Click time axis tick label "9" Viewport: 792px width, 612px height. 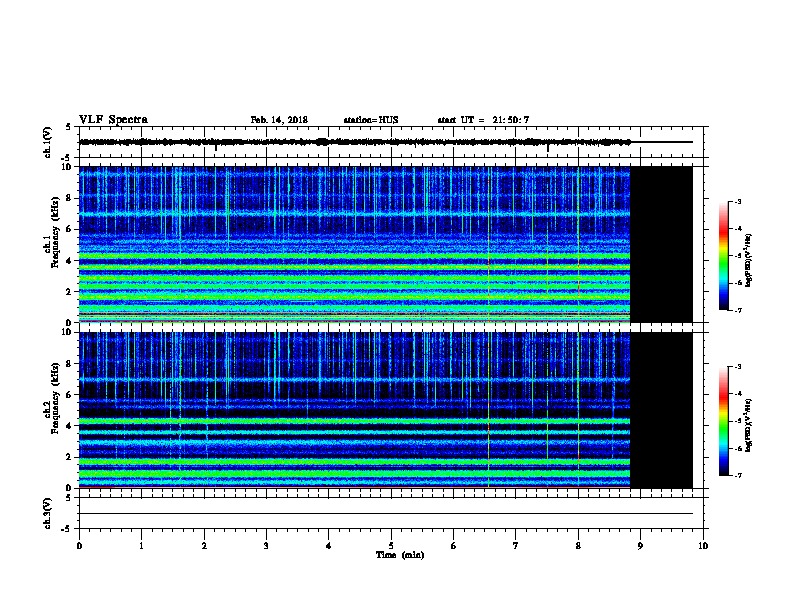[640, 545]
